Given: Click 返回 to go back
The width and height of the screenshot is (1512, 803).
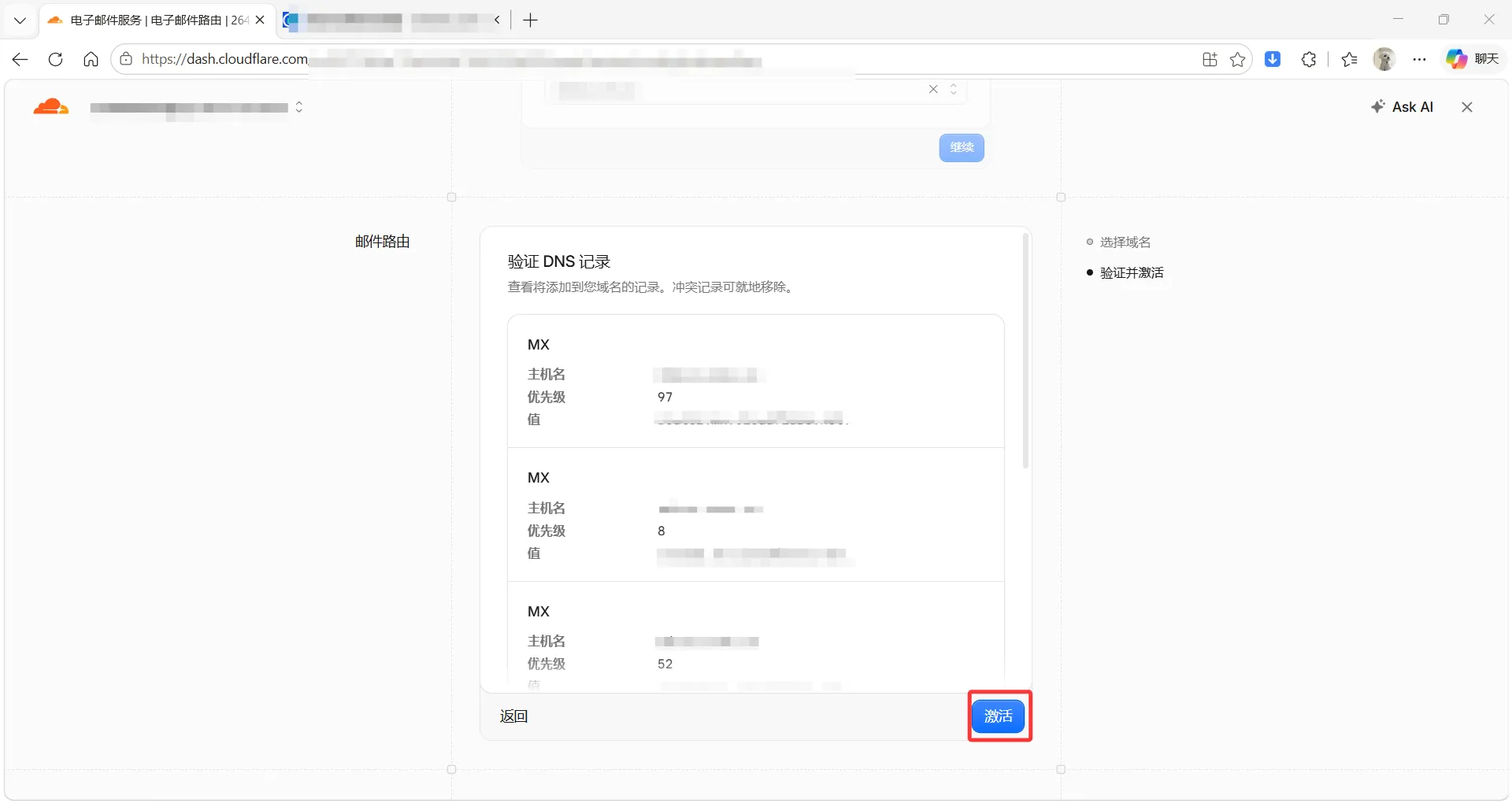Looking at the screenshot, I should (x=514, y=716).
